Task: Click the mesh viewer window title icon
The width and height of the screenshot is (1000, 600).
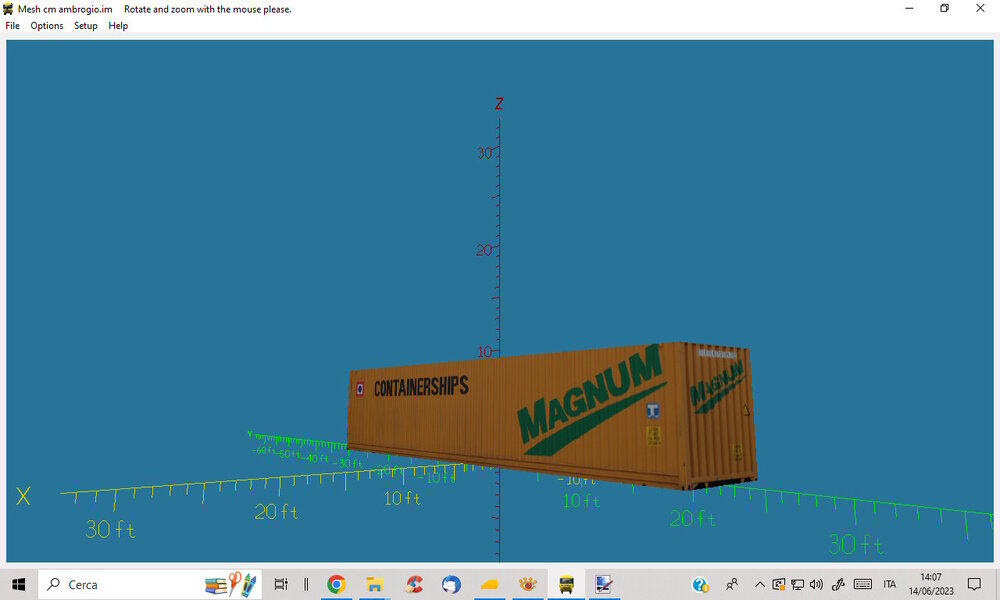Action: tap(8, 9)
